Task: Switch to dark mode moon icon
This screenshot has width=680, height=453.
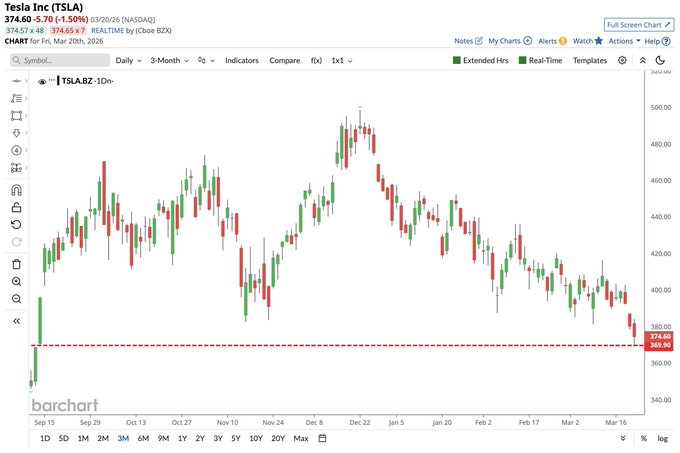Action: (x=660, y=60)
